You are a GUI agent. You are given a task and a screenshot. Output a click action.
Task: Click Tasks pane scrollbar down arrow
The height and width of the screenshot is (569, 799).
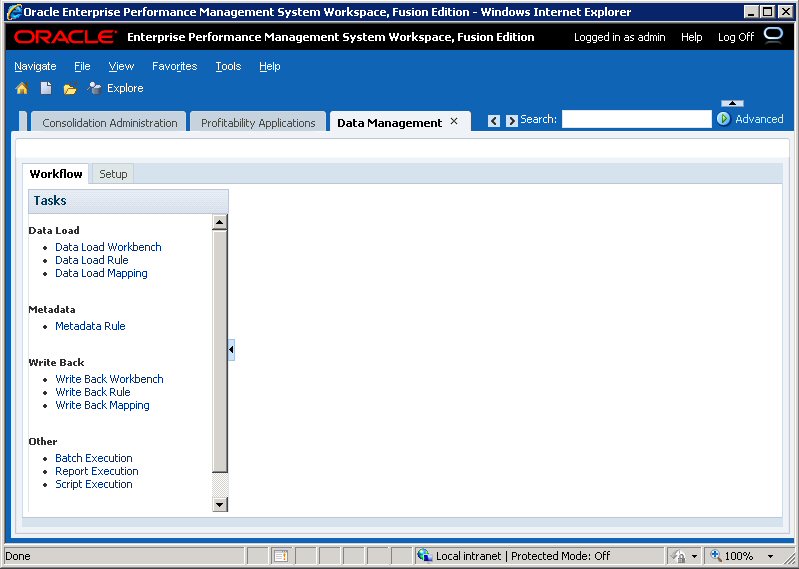pos(220,504)
